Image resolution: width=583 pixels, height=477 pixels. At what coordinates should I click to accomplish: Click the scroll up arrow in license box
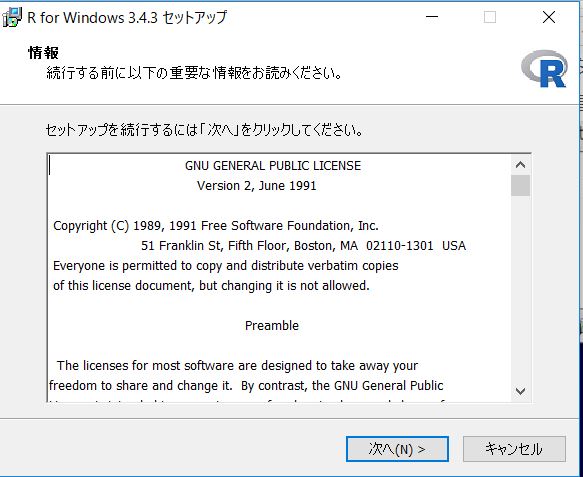click(x=520, y=165)
